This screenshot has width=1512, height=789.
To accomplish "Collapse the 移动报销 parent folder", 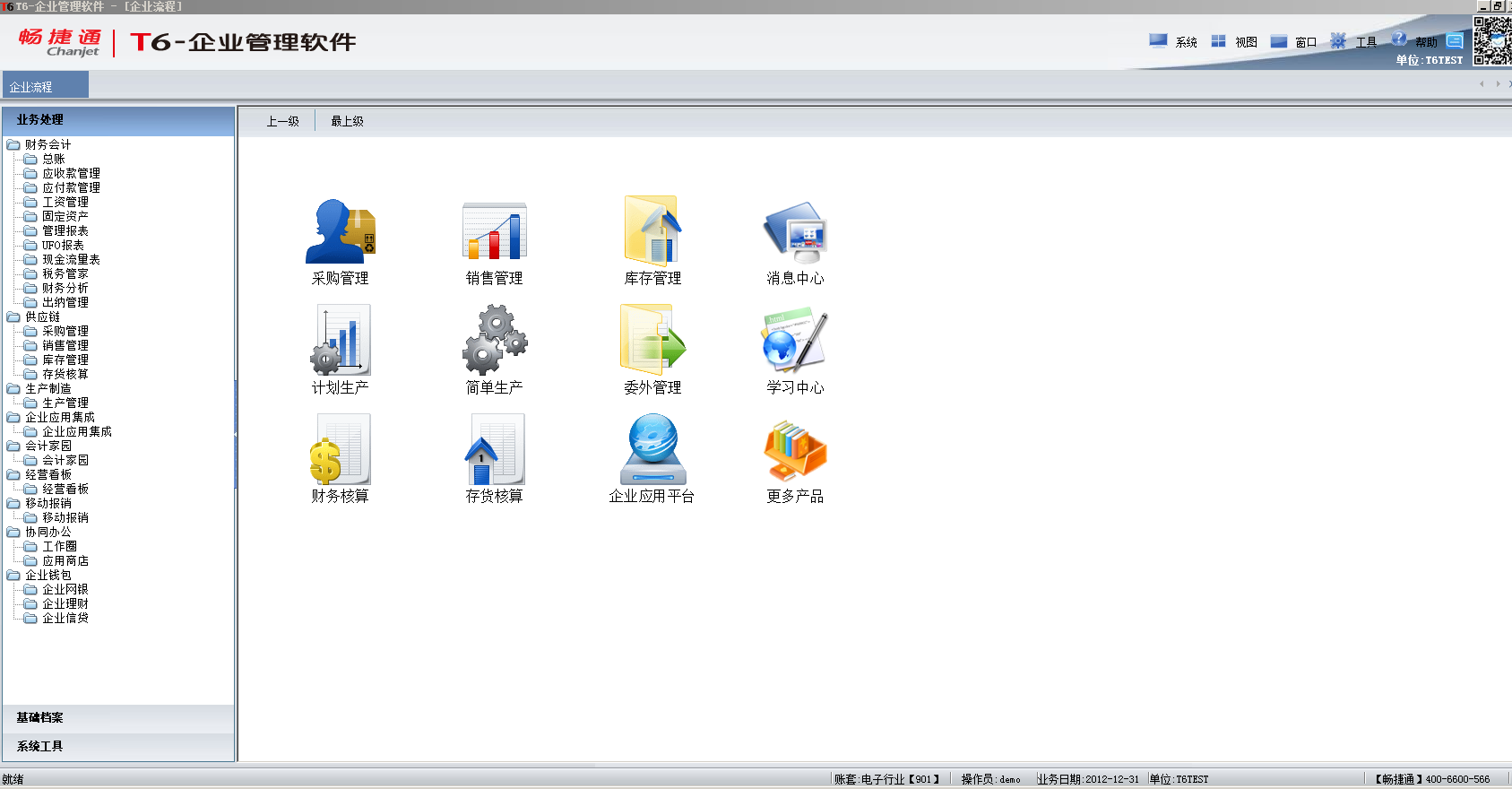I will [x=39, y=503].
